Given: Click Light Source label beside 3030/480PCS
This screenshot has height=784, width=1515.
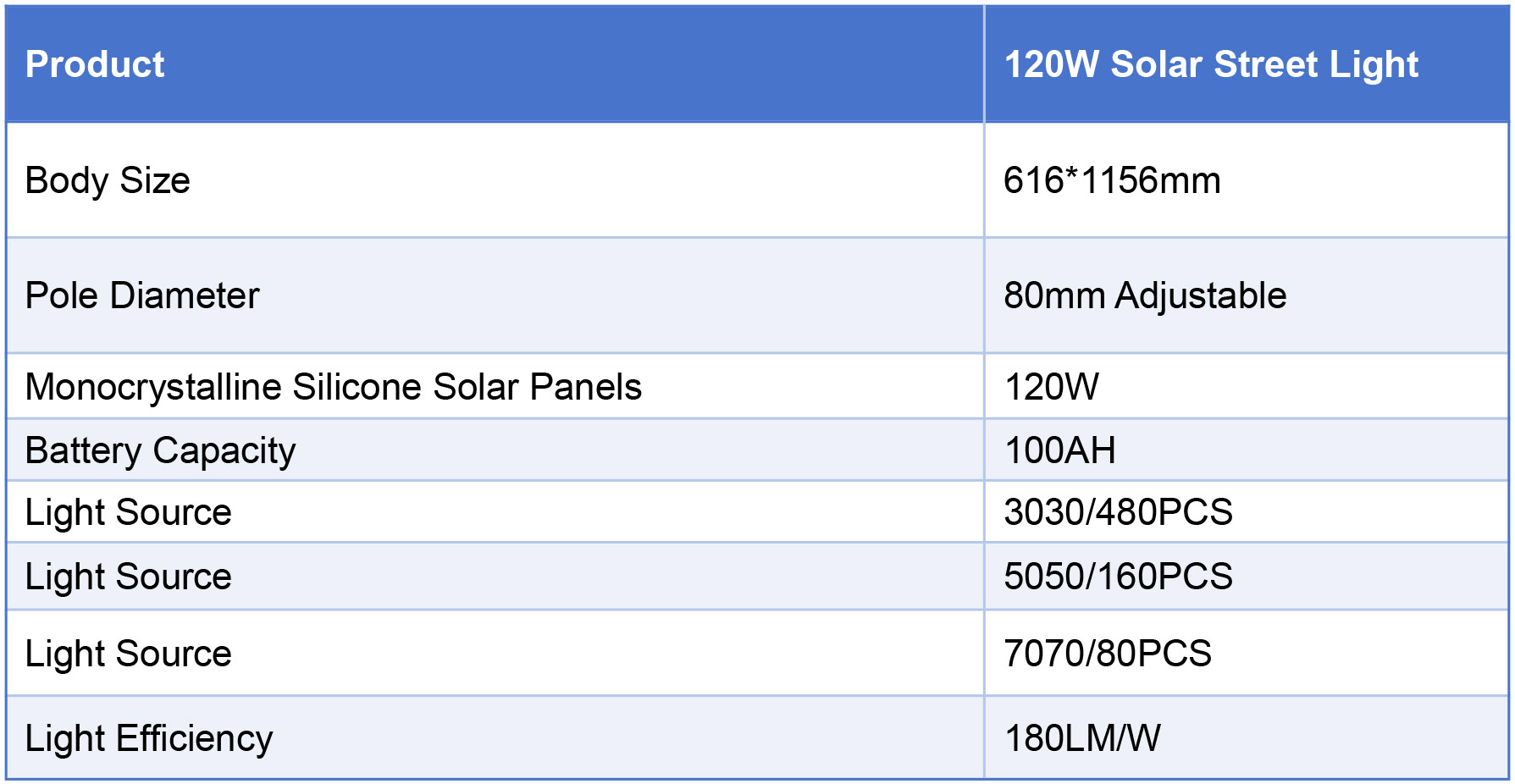Looking at the screenshot, I should (129, 512).
